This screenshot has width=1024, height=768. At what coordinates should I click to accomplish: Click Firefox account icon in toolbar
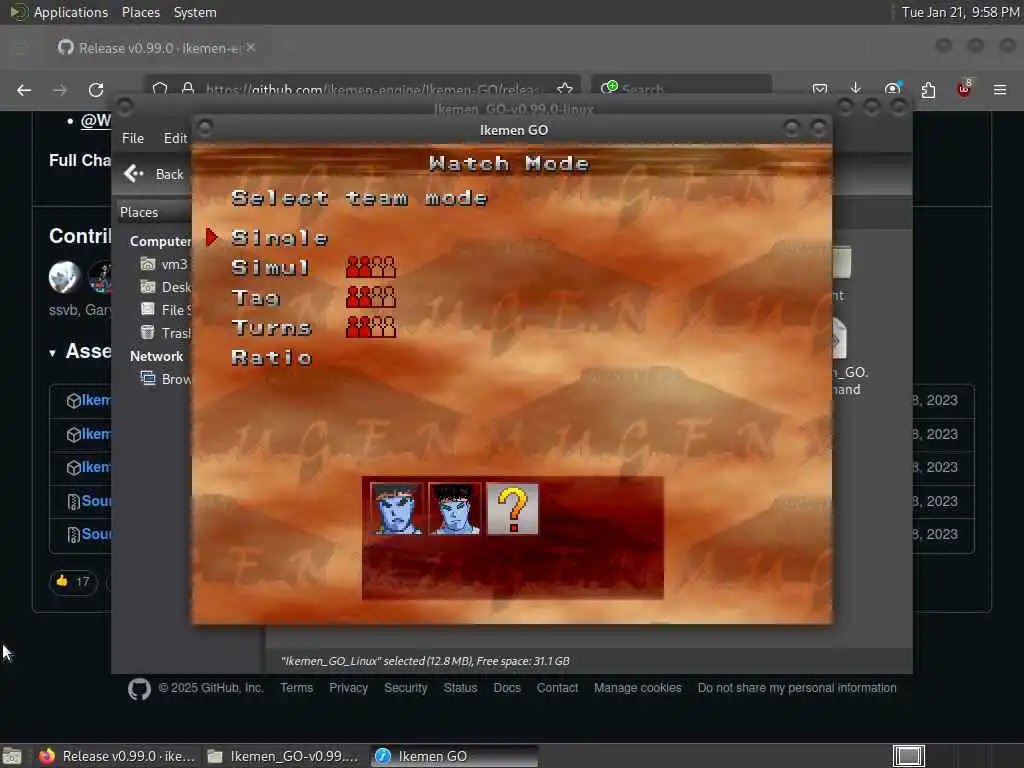pos(892,89)
